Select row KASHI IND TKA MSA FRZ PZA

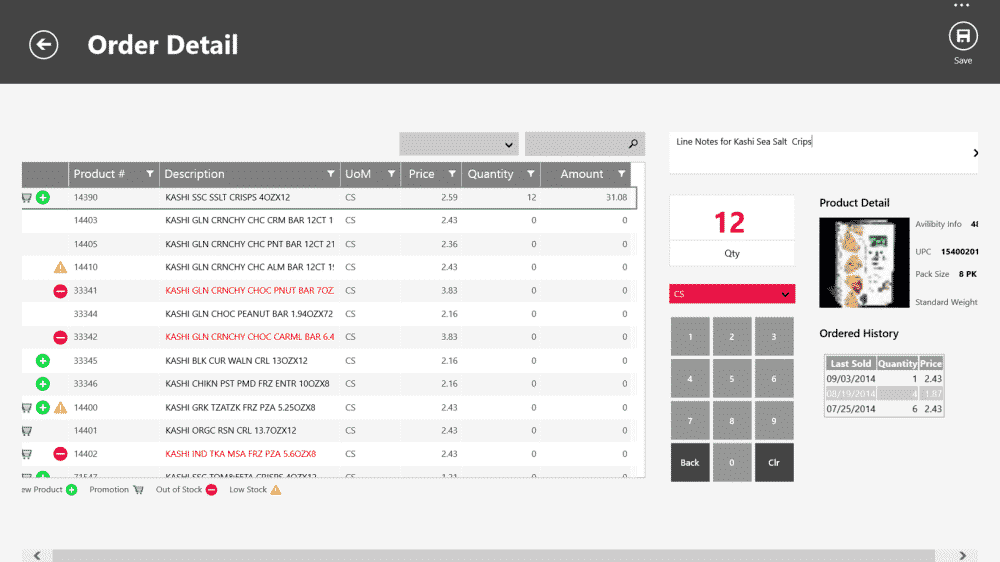tap(328, 454)
